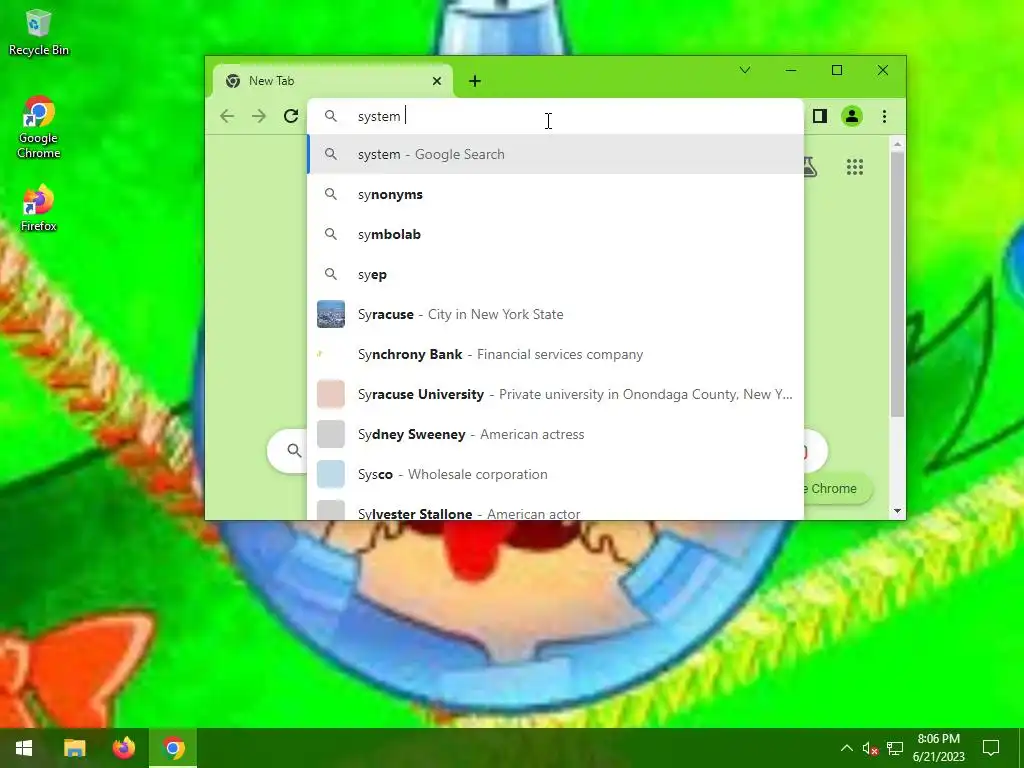Screen dimensions: 1024x768
Task: Click in the address bar text field
Action: pos(555,116)
